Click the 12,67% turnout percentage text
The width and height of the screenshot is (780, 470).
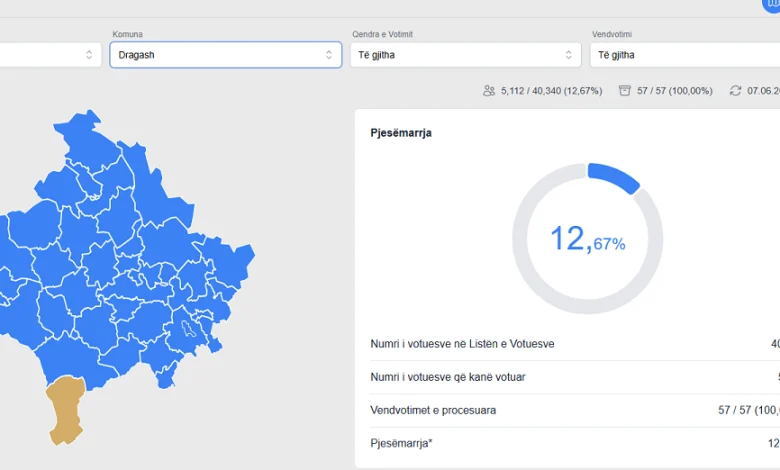click(587, 239)
